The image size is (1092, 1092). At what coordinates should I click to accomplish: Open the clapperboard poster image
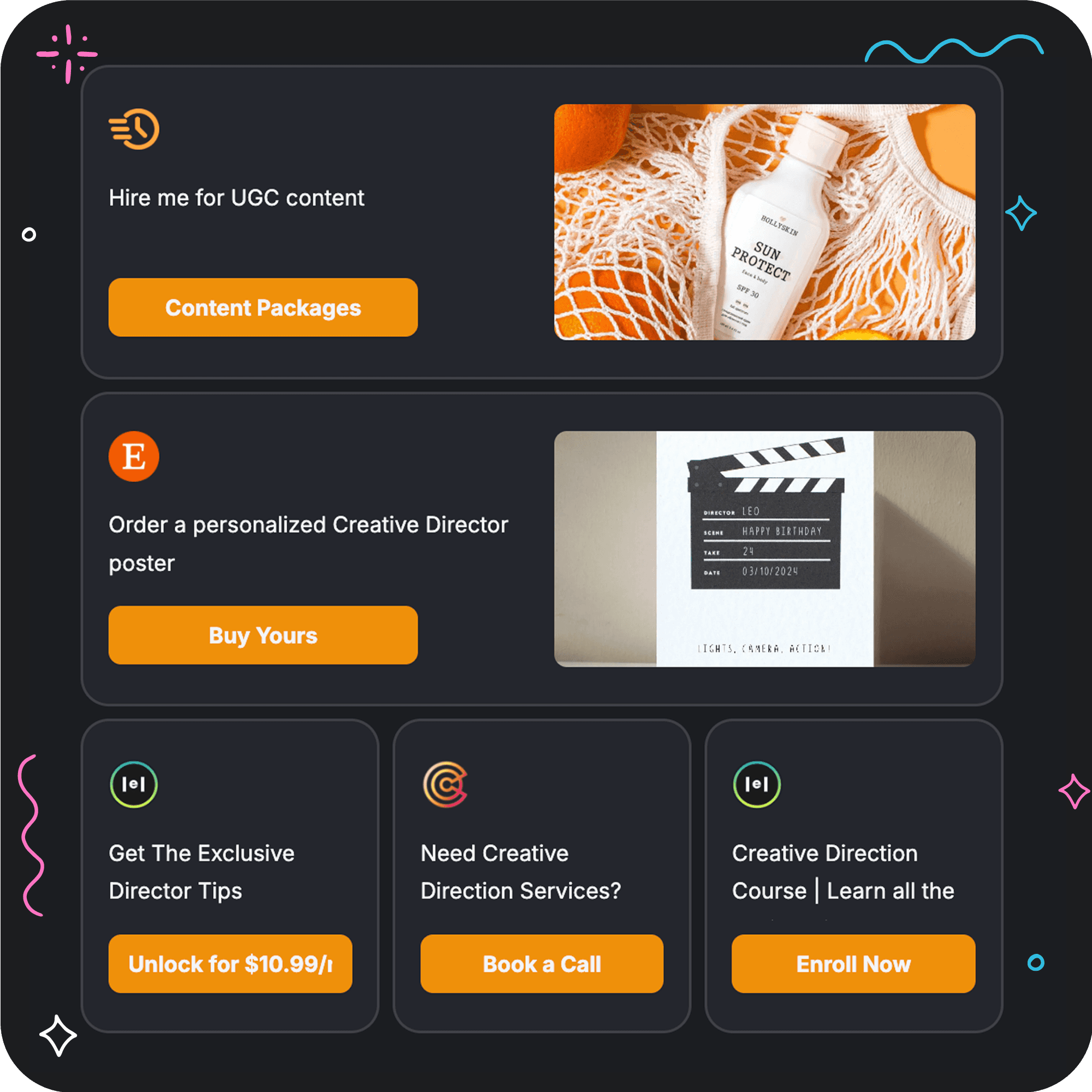tap(765, 549)
